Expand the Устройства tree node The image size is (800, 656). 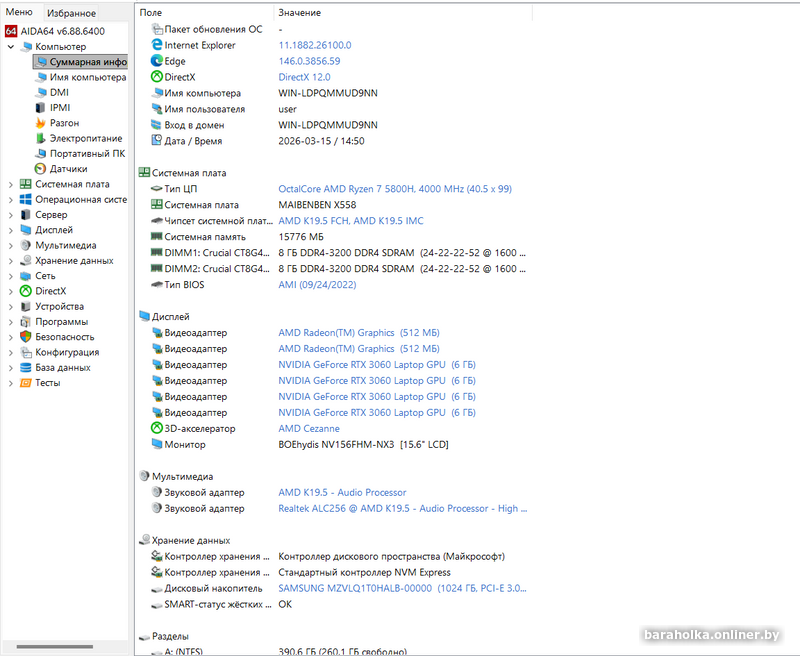click(8, 305)
